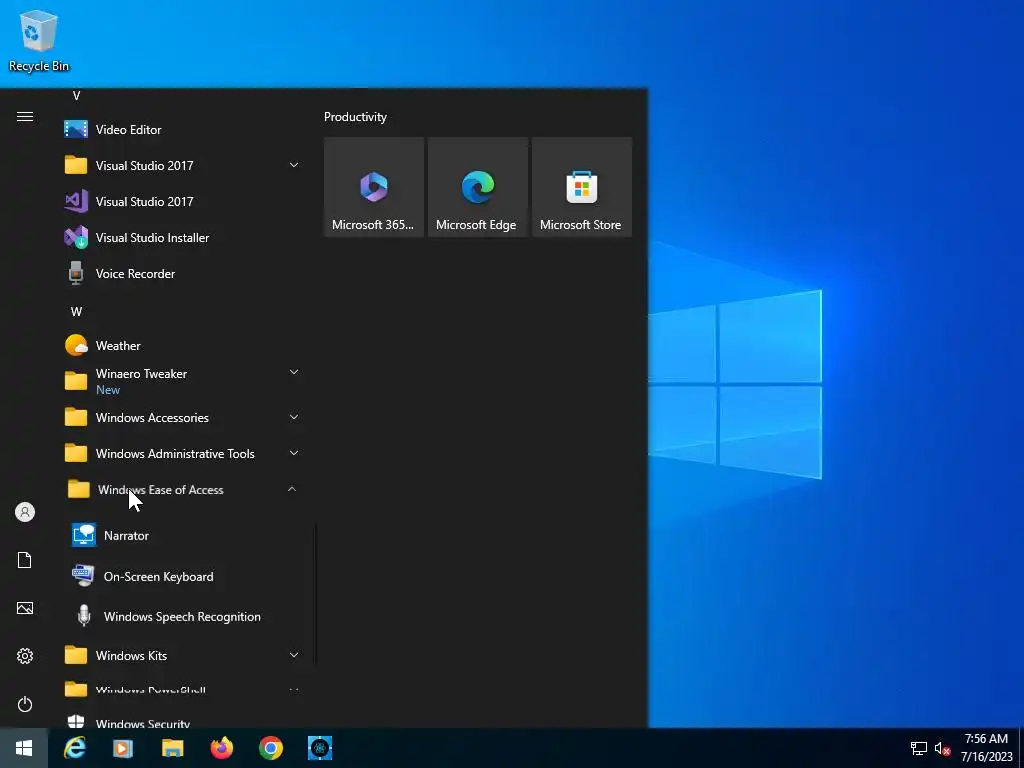Image resolution: width=1024 pixels, height=768 pixels.
Task: Open the blue gear app on taskbar
Action: pyautogui.click(x=320, y=748)
